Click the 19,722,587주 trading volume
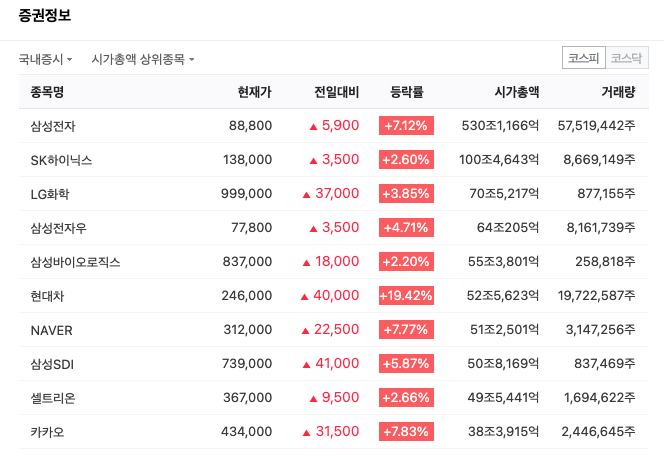 tap(596, 296)
